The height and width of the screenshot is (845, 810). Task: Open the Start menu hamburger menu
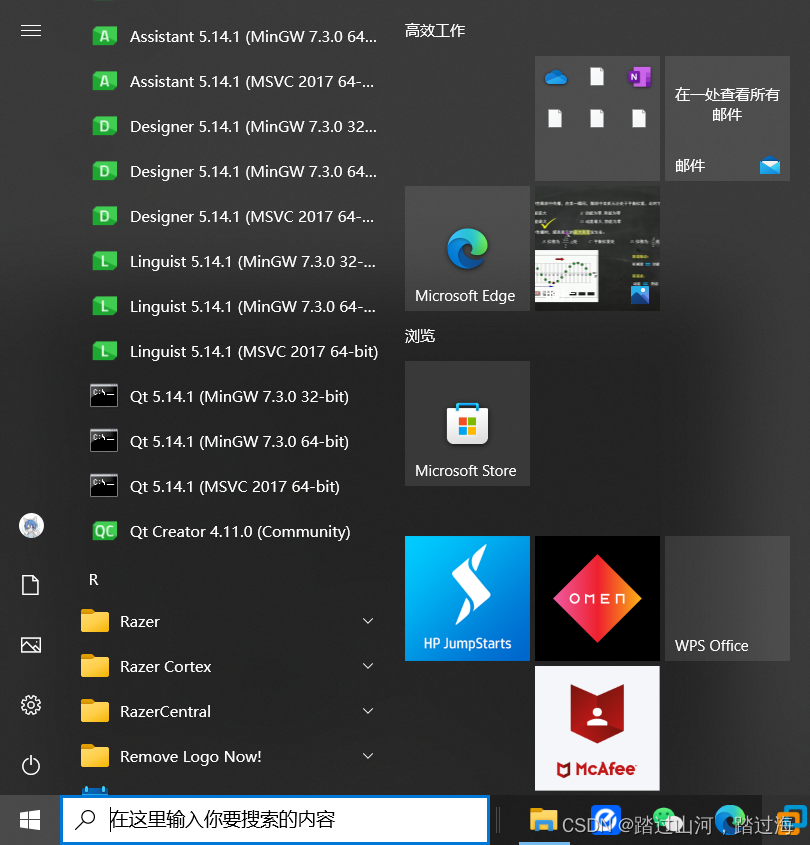pyautogui.click(x=30, y=30)
